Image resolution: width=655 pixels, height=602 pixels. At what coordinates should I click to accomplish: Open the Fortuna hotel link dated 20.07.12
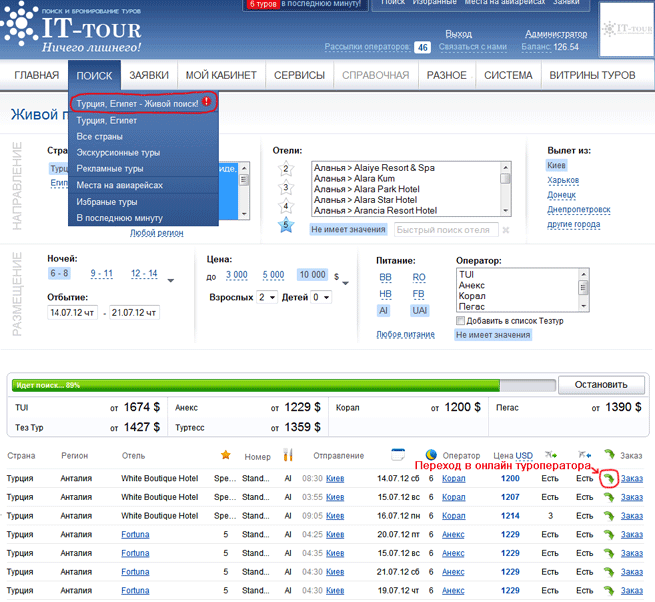tap(135, 534)
